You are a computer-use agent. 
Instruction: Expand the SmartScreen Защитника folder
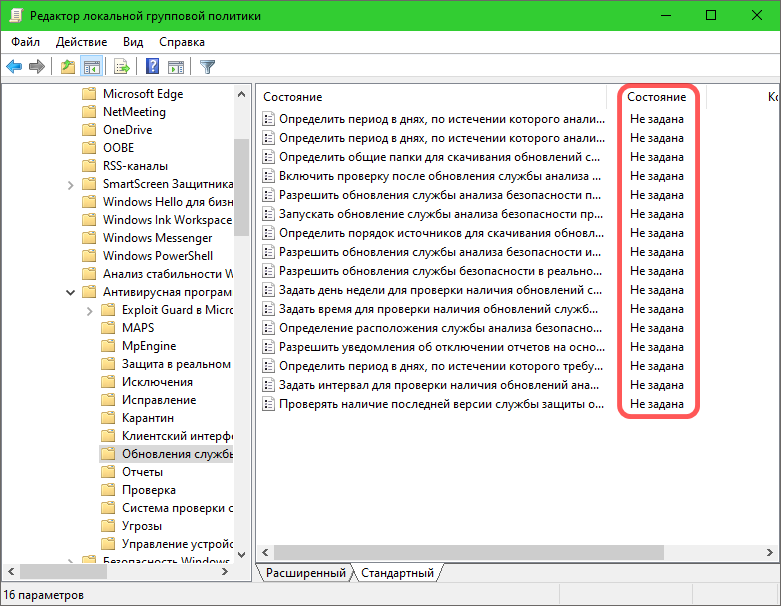tap(70, 184)
